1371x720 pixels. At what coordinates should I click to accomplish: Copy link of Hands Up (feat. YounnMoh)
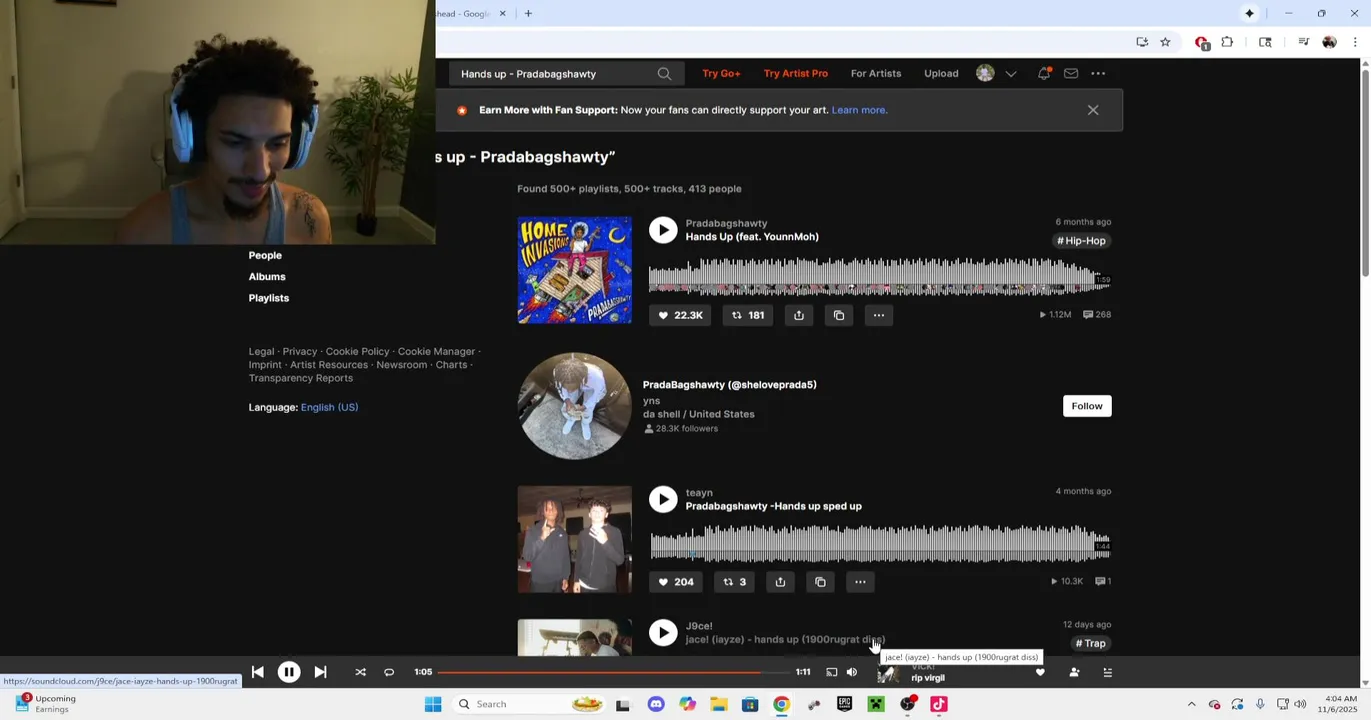click(839, 315)
